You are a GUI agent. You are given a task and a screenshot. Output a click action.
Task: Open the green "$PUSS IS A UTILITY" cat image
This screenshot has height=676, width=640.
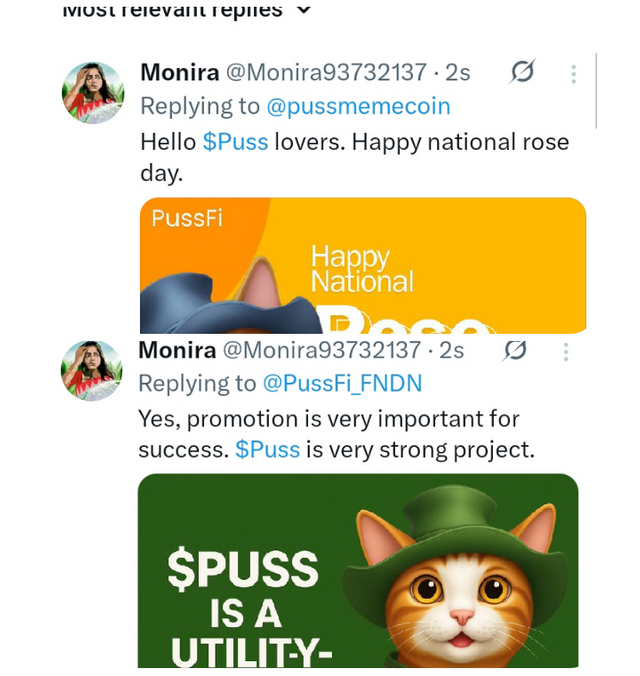click(x=357, y=570)
